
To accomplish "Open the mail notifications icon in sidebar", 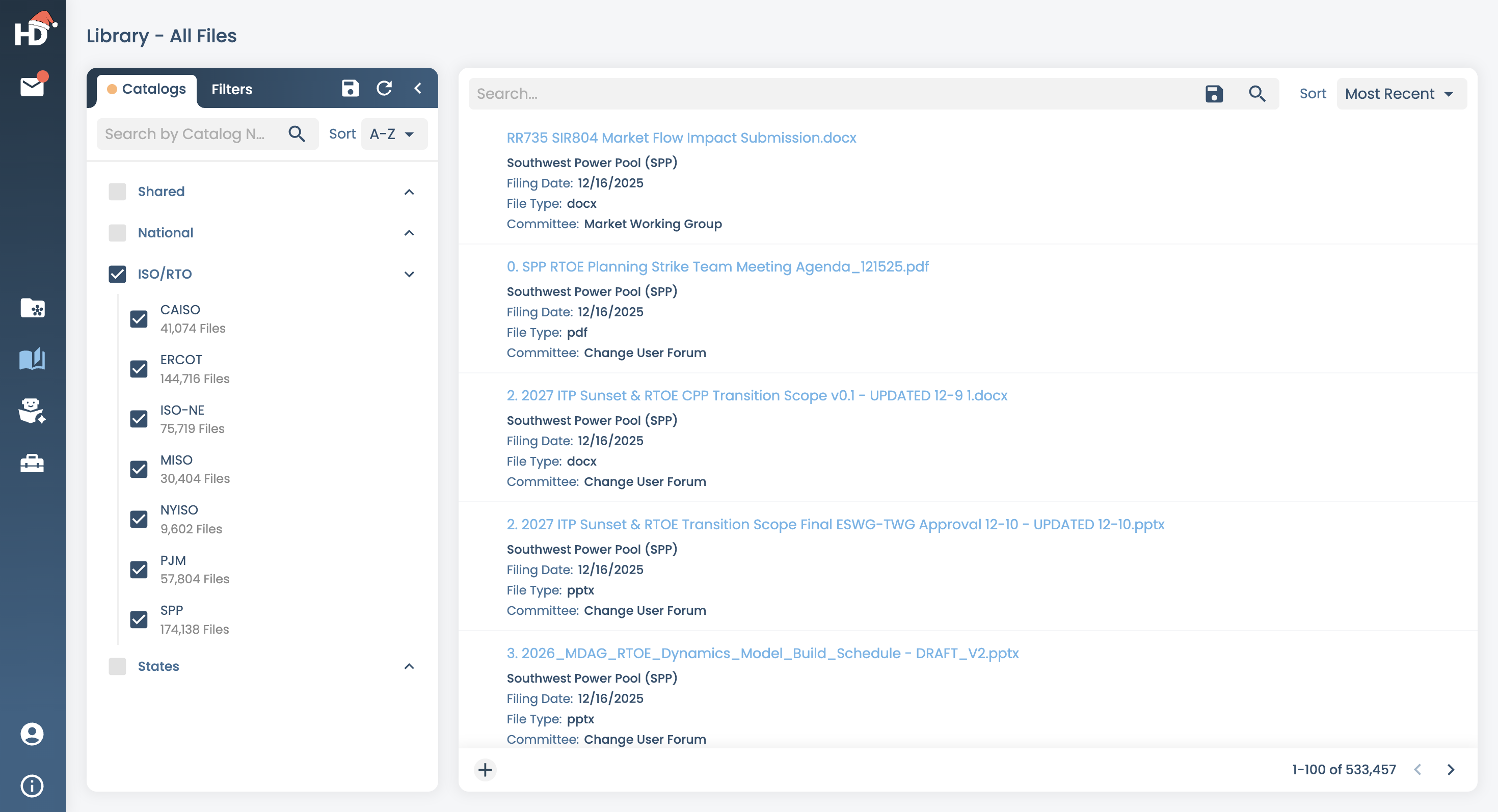I will coord(32,86).
